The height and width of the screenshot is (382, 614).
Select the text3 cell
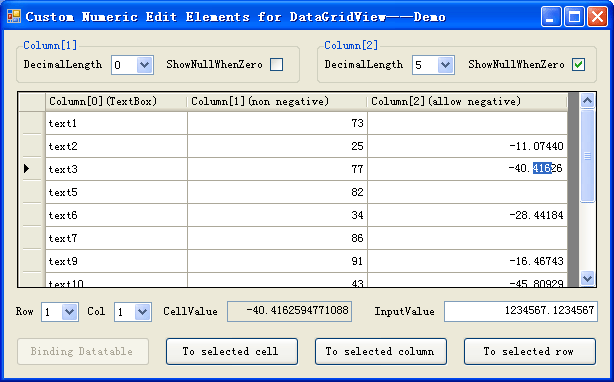click(116, 169)
